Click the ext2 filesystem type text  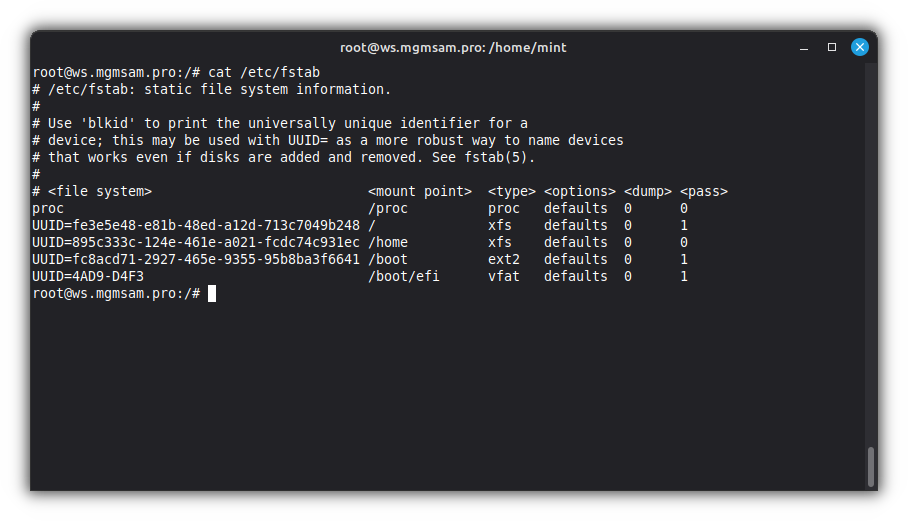504,259
